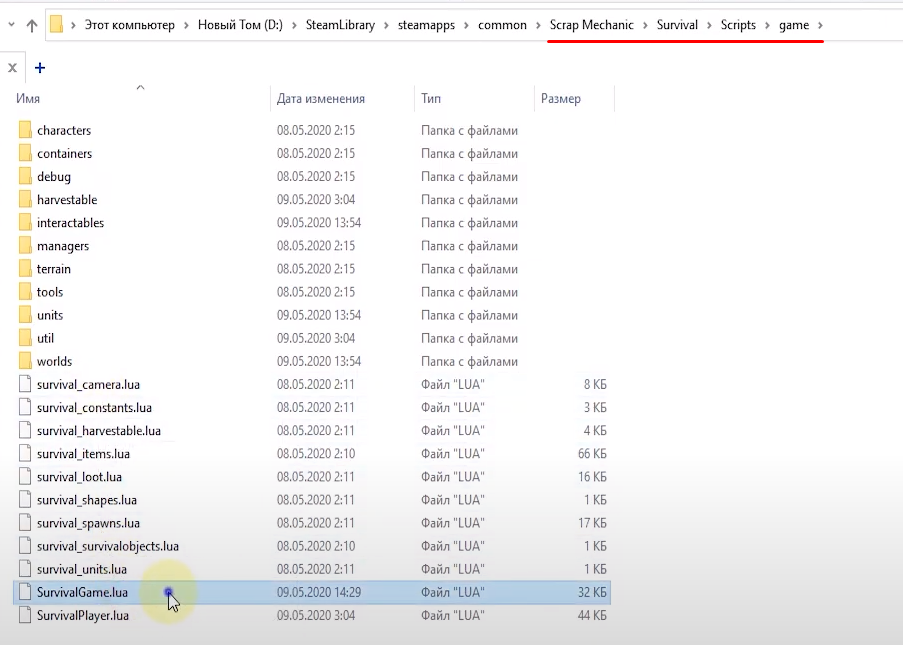Select the file name survival_loot.lua
The height and width of the screenshot is (645, 903).
point(79,477)
